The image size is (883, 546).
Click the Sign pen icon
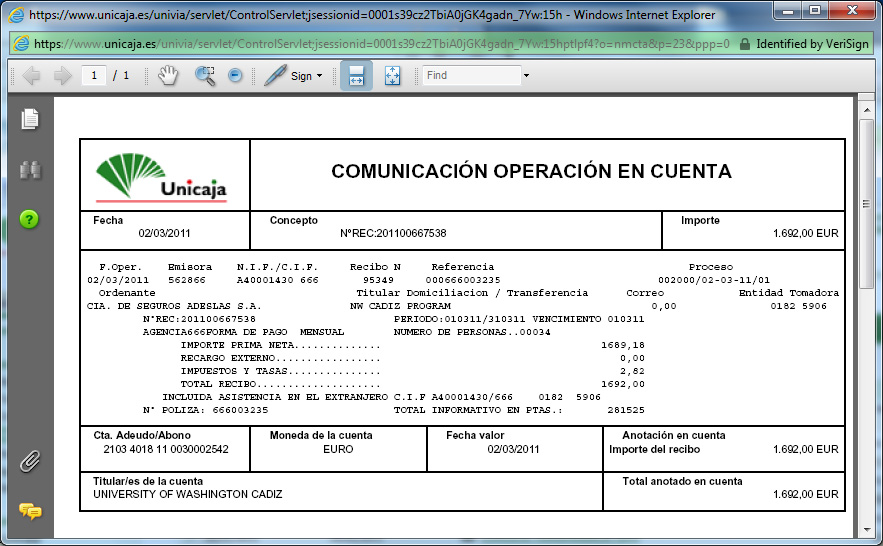click(x=275, y=75)
